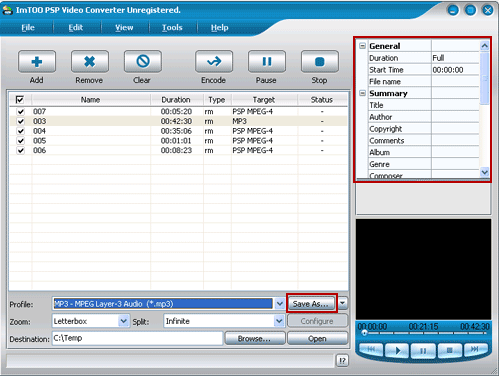Viewport: 499px width, 376px height.
Task: Click the Open destination folder button
Action: point(317,339)
